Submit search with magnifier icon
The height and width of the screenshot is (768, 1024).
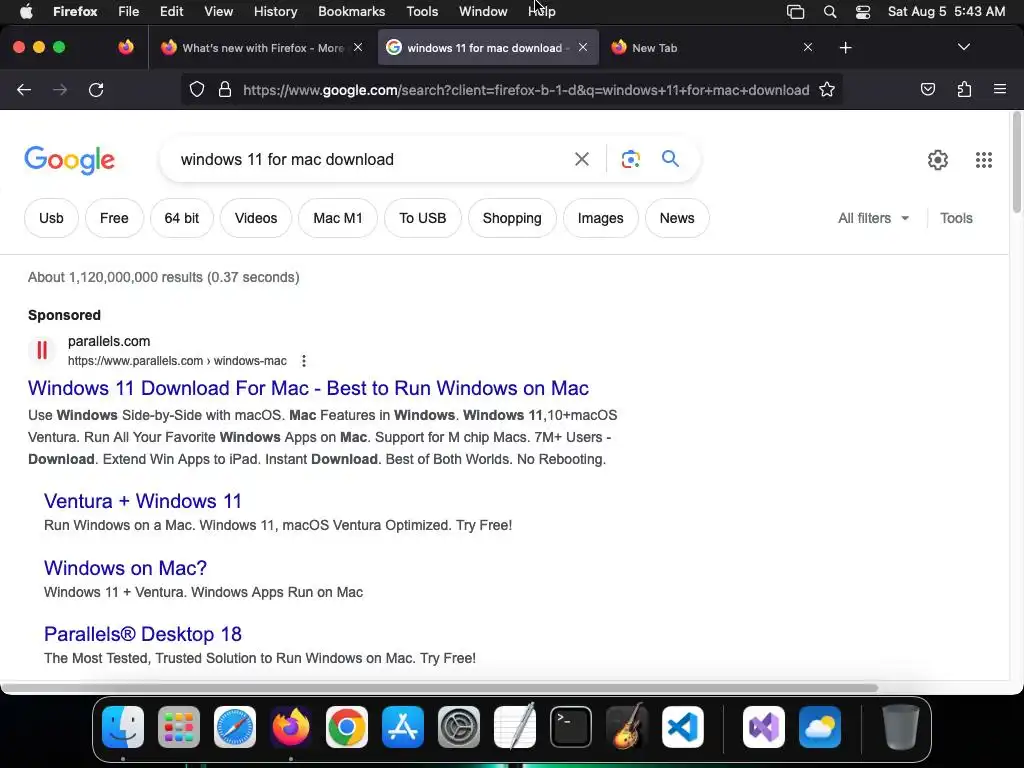[x=670, y=159]
